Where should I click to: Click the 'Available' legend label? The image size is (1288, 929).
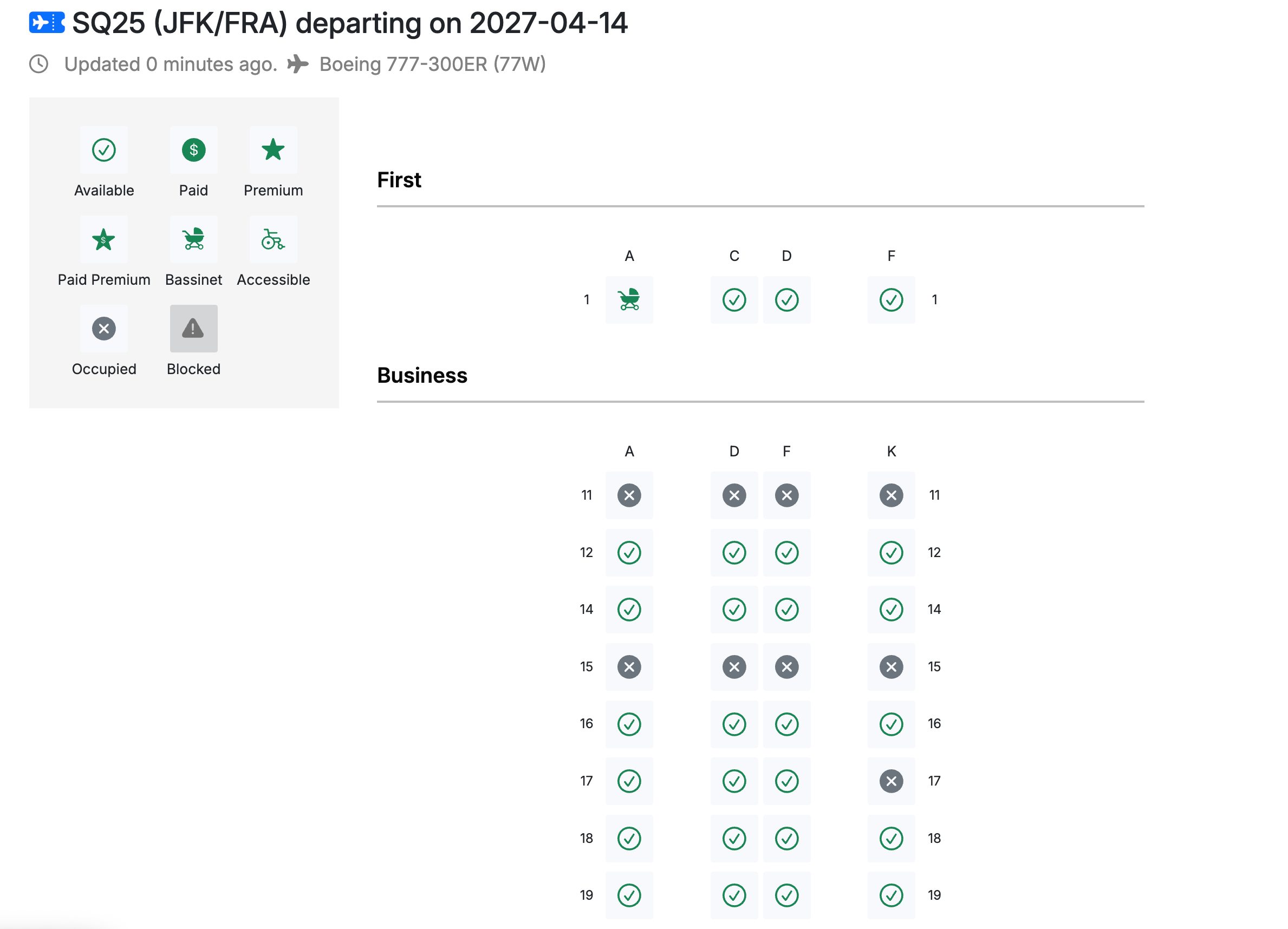[104, 191]
